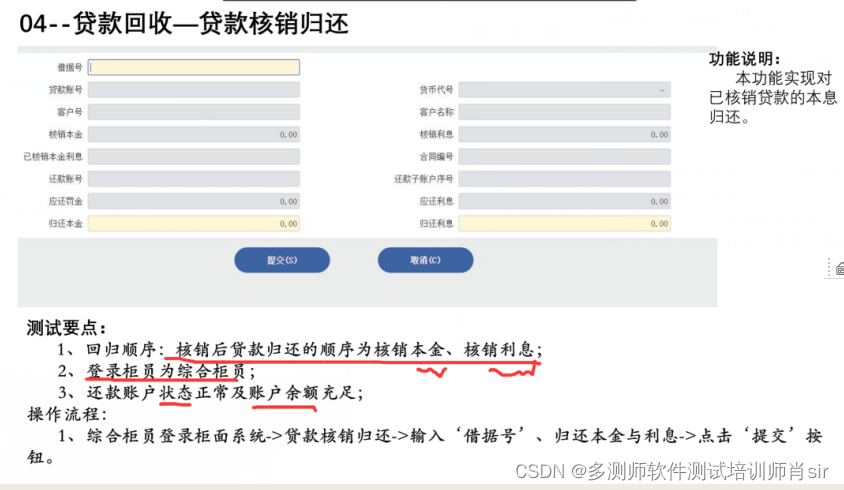Click the text 登录柜员为综合柜员
The height and width of the screenshot is (490, 844).
(166, 371)
